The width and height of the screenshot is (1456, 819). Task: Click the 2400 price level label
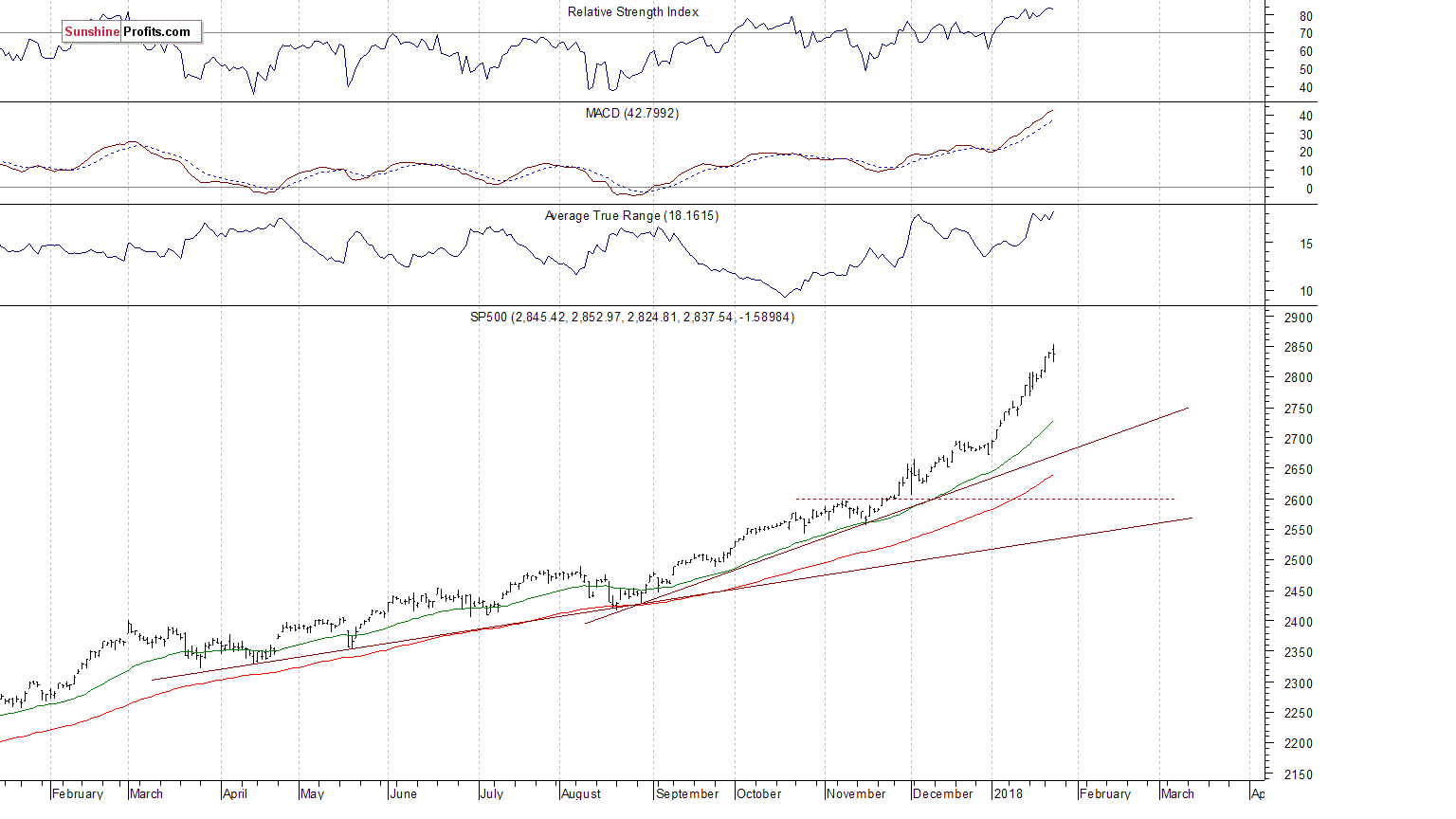pyautogui.click(x=1300, y=623)
